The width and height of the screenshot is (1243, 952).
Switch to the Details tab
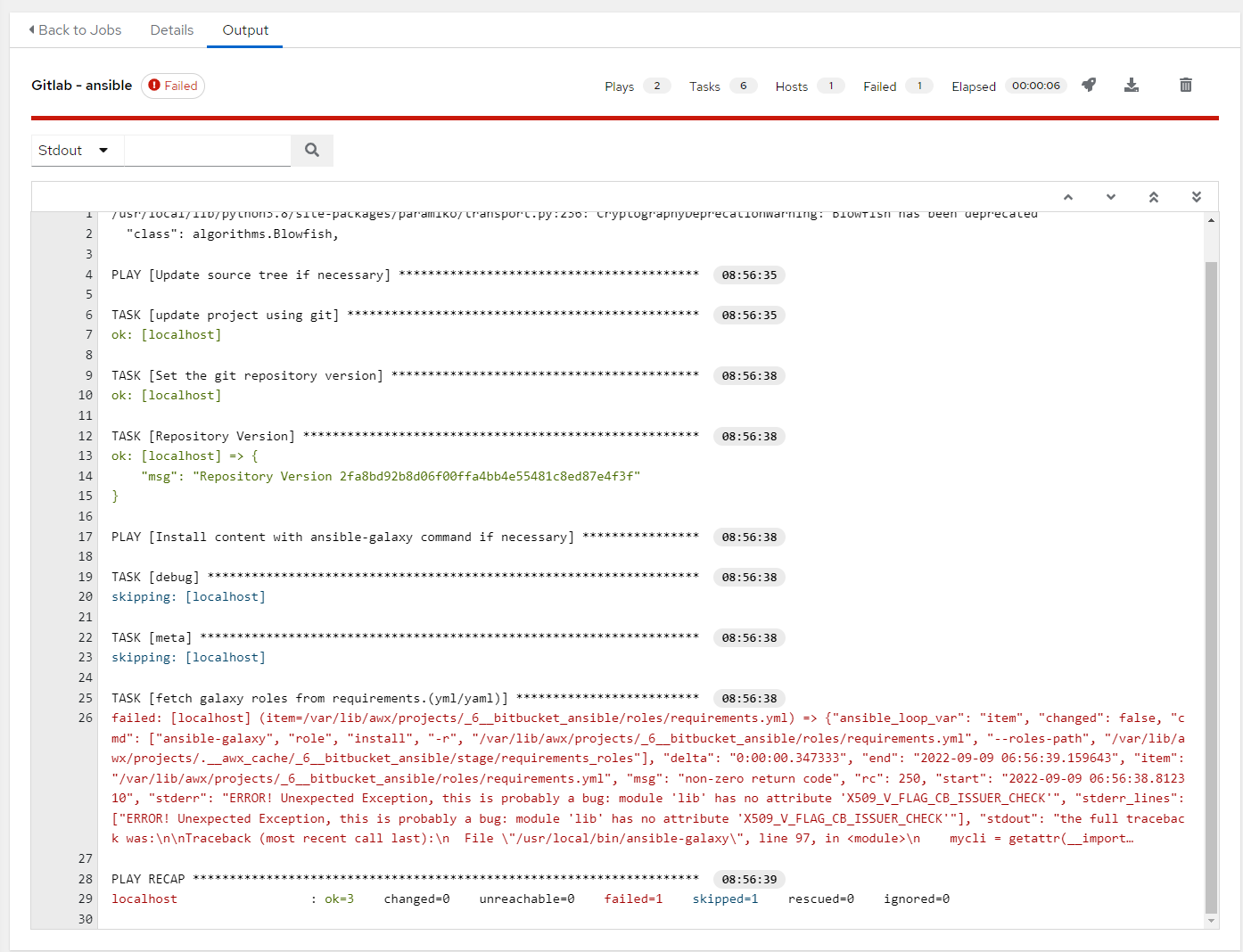coord(171,29)
